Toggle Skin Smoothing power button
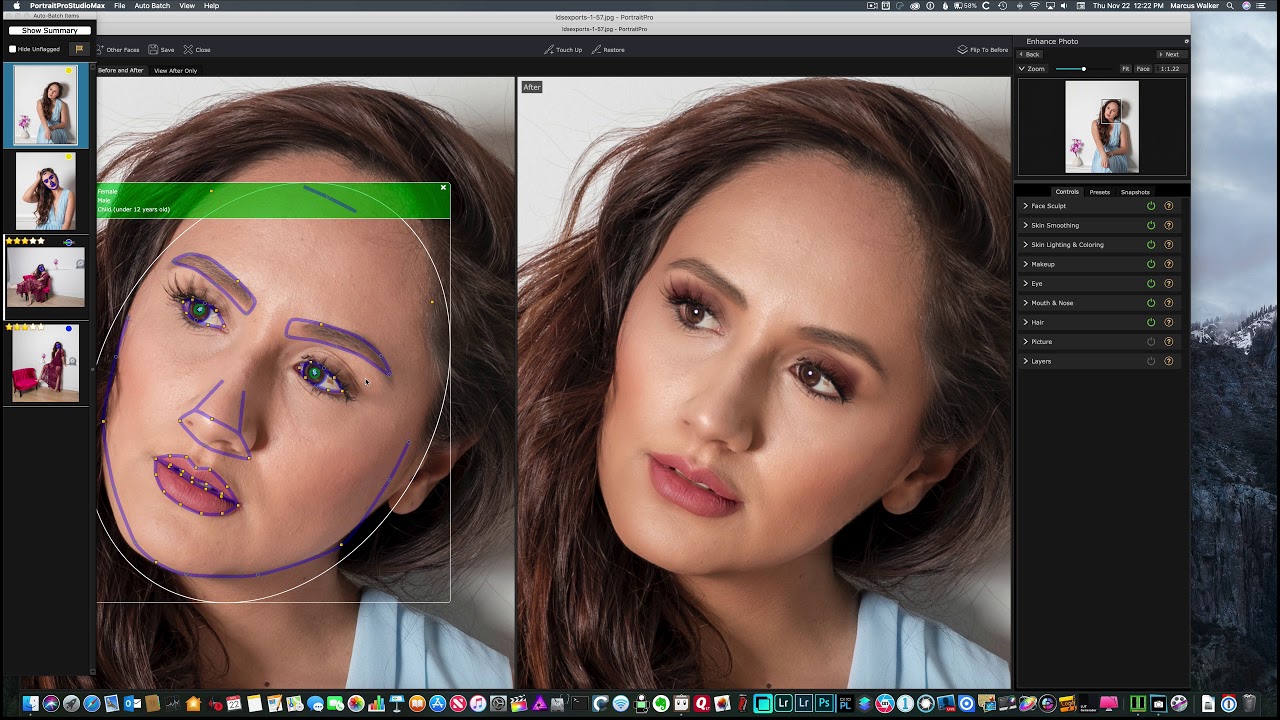 pos(1151,225)
